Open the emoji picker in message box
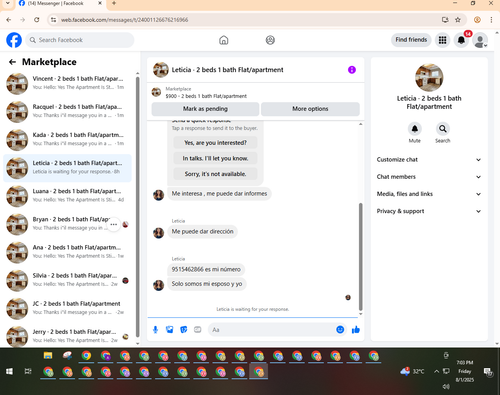 click(x=340, y=330)
